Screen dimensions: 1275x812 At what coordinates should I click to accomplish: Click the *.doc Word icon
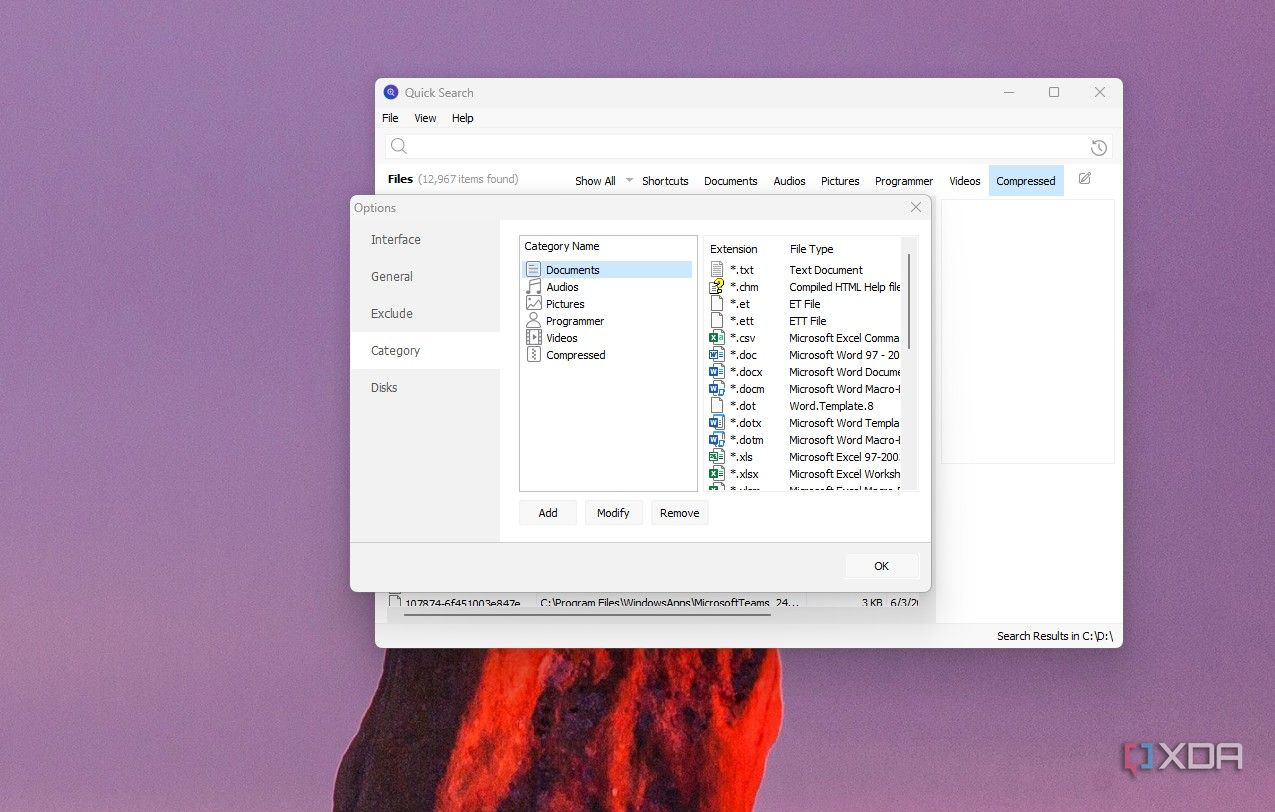click(716, 355)
